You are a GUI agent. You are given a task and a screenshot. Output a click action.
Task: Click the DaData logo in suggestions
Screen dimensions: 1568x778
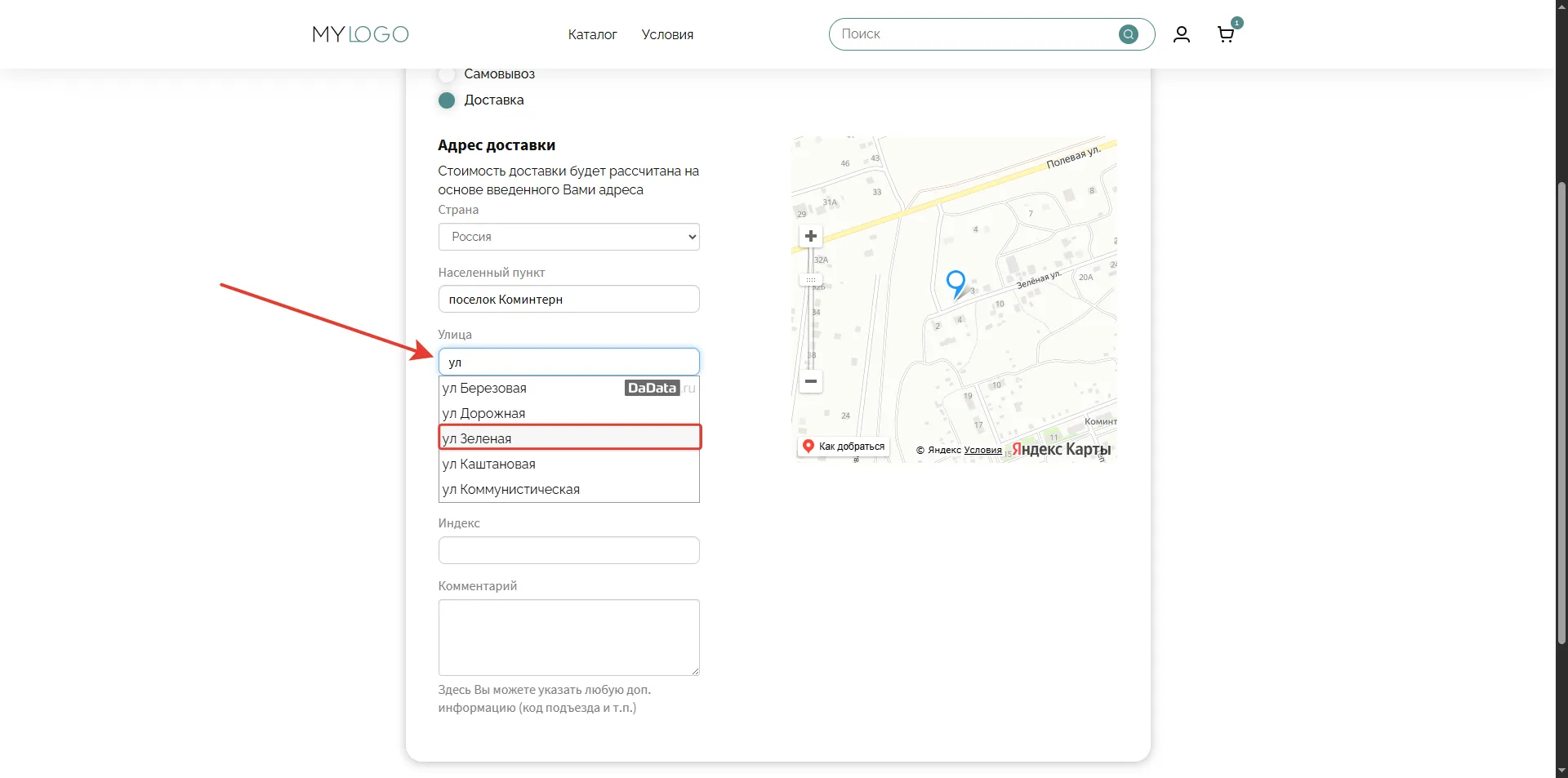pyautogui.click(x=652, y=388)
